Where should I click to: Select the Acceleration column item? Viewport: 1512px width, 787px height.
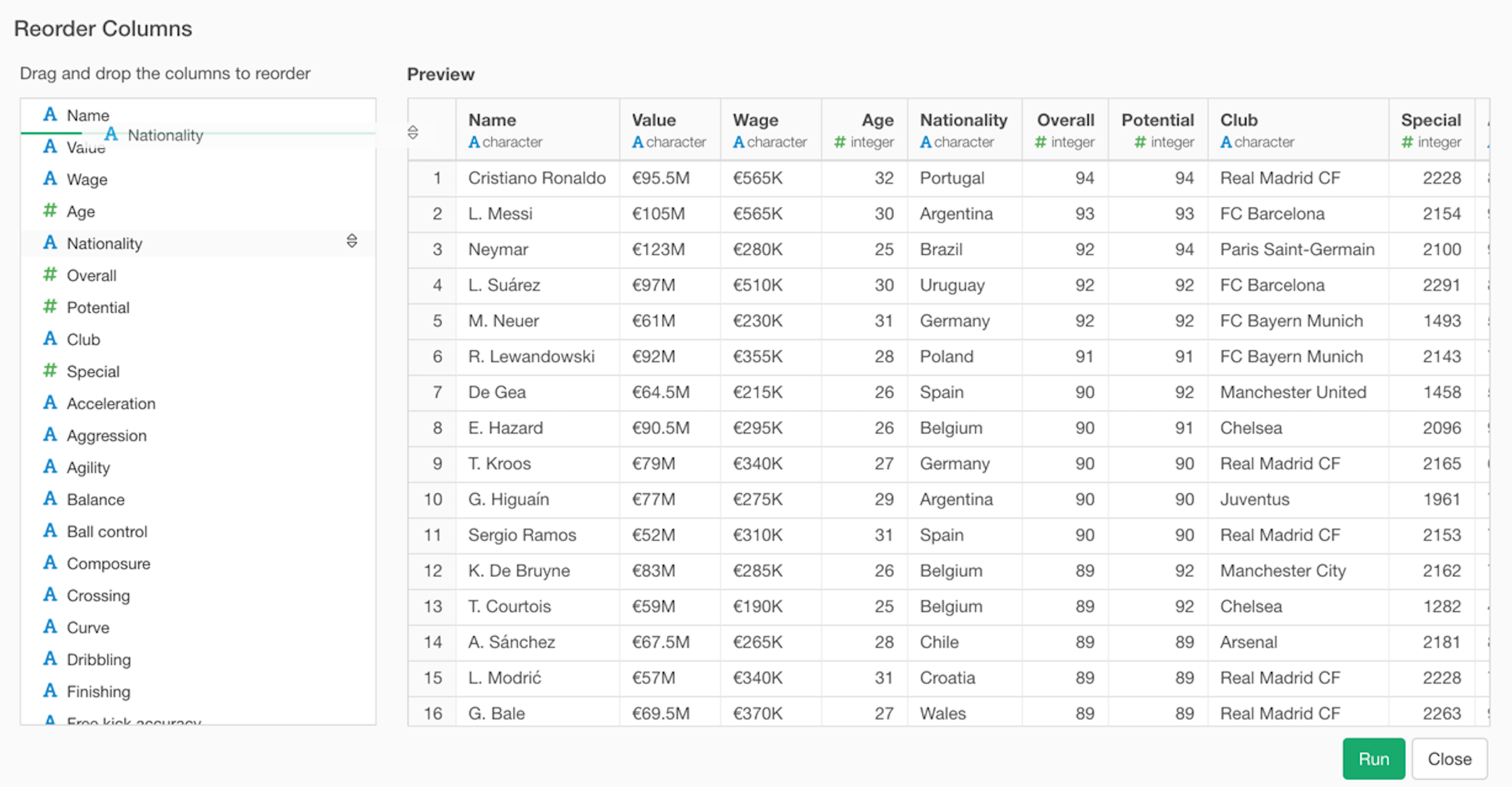click(198, 403)
